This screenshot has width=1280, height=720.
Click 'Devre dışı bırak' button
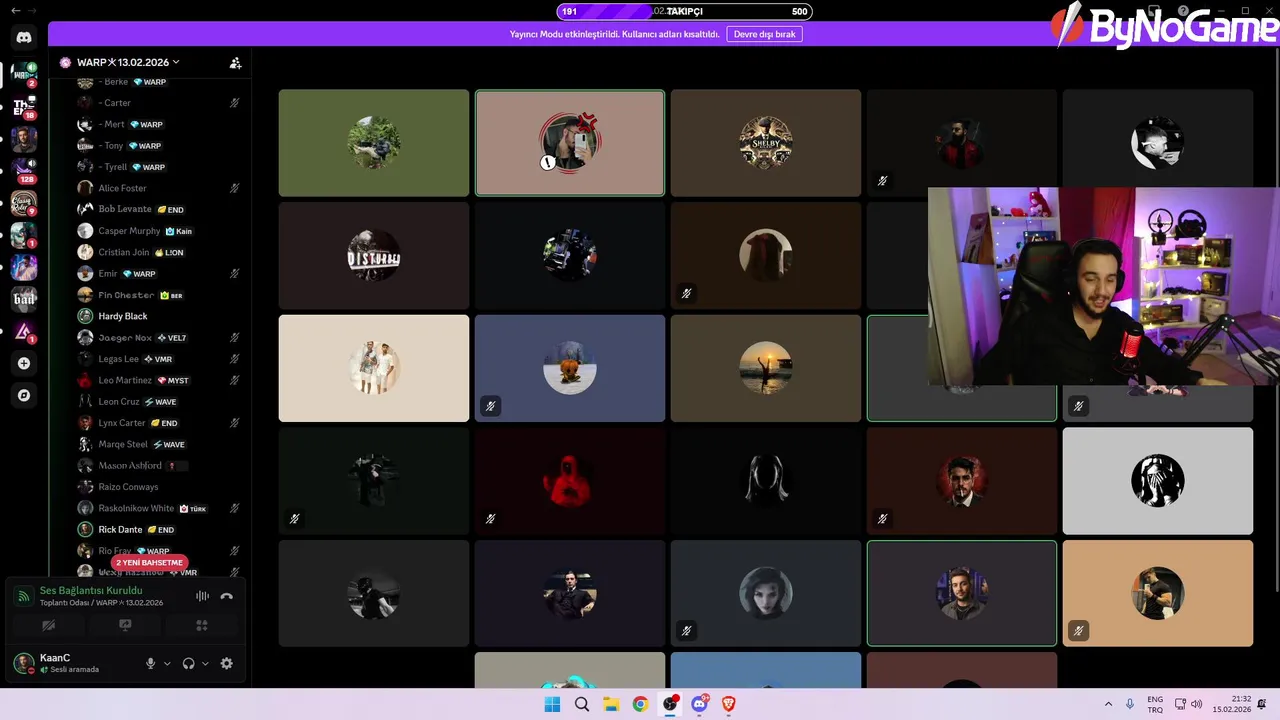click(x=765, y=34)
